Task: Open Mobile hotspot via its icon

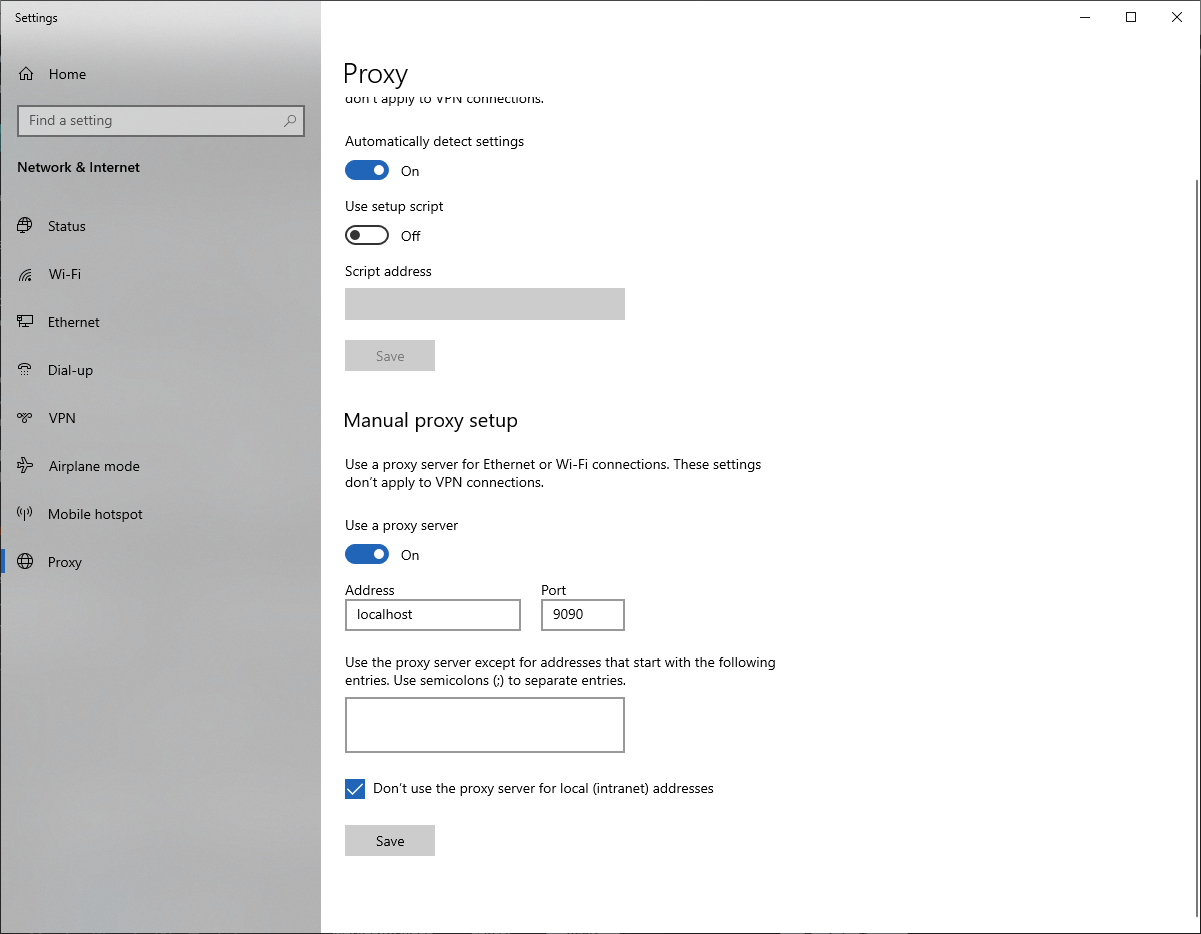Action: point(26,514)
